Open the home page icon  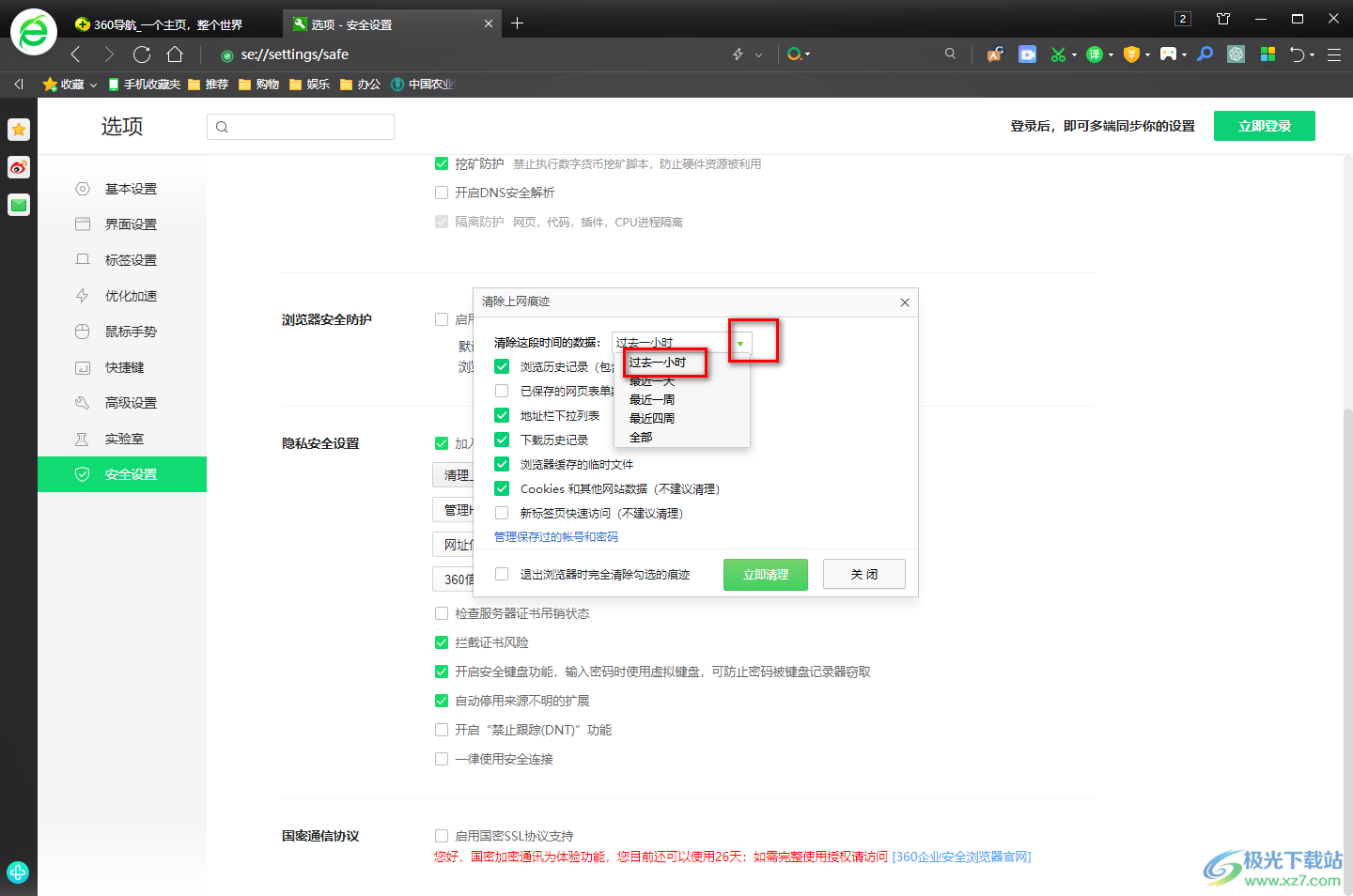click(175, 54)
